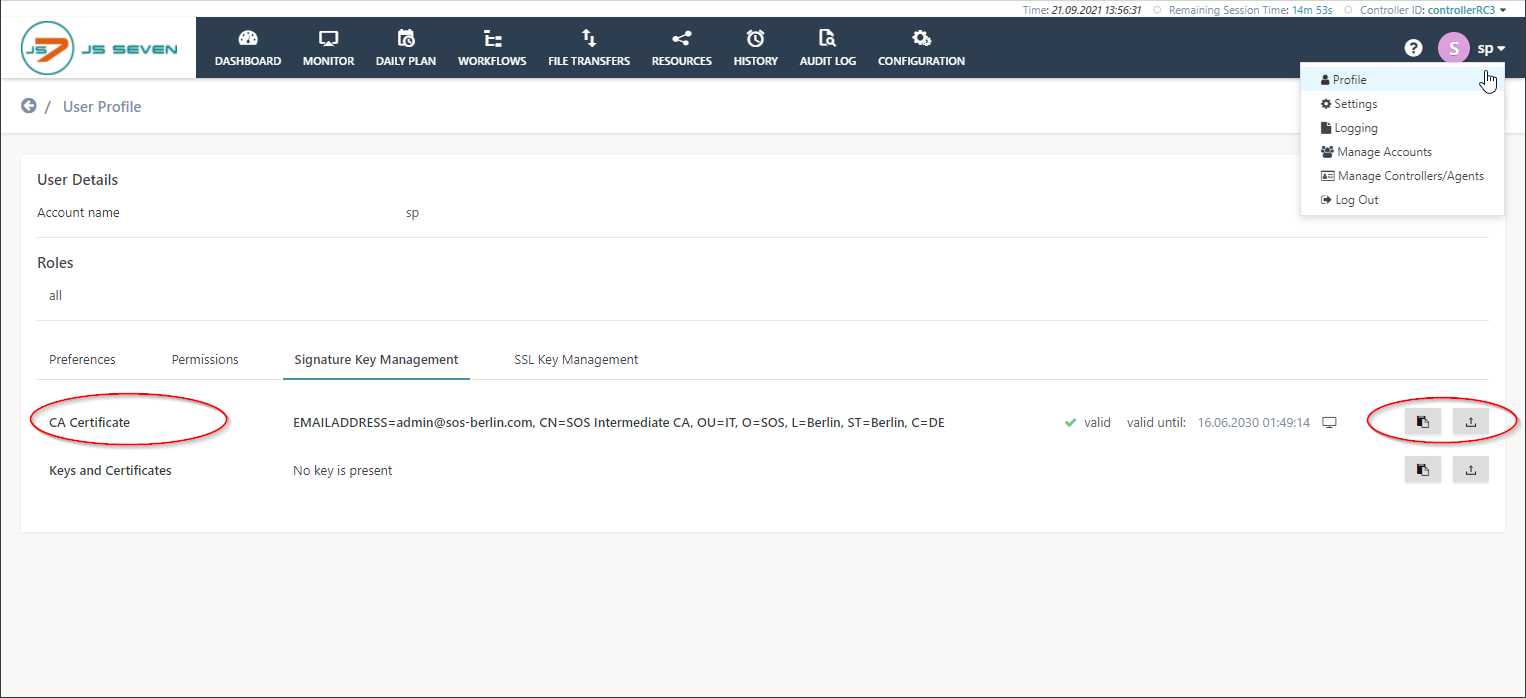The image size is (1526, 698).
Task: Click the JS Seven logo
Action: (98, 48)
